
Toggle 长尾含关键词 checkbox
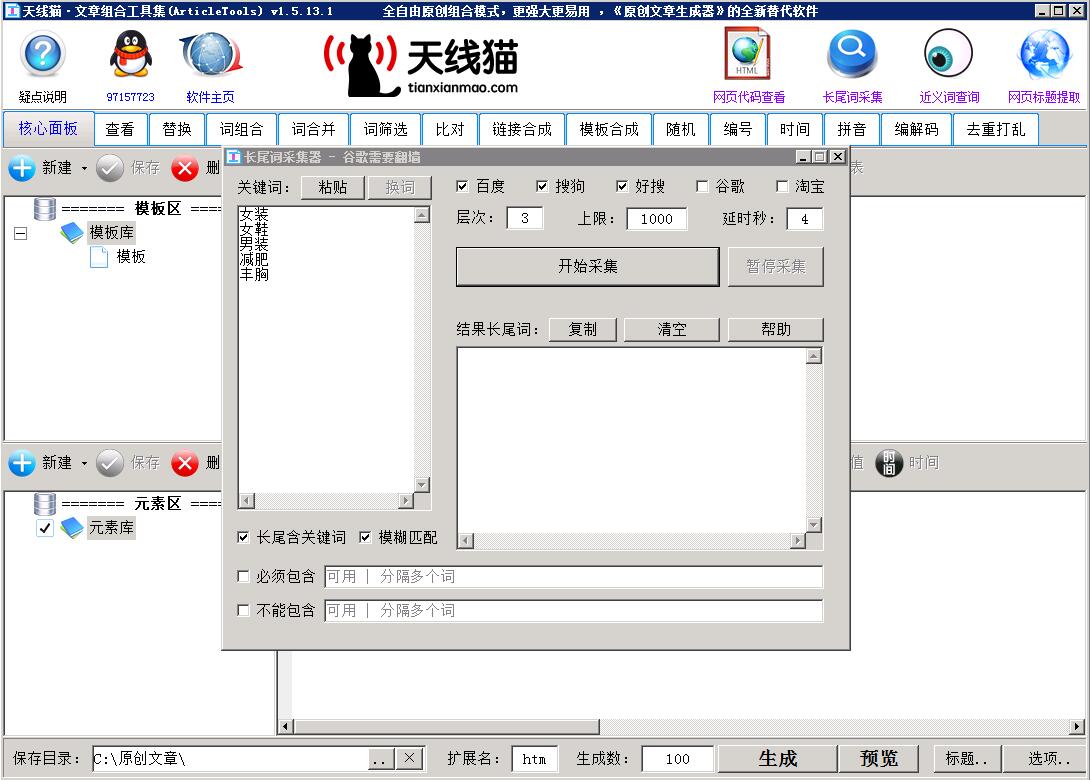pos(243,537)
